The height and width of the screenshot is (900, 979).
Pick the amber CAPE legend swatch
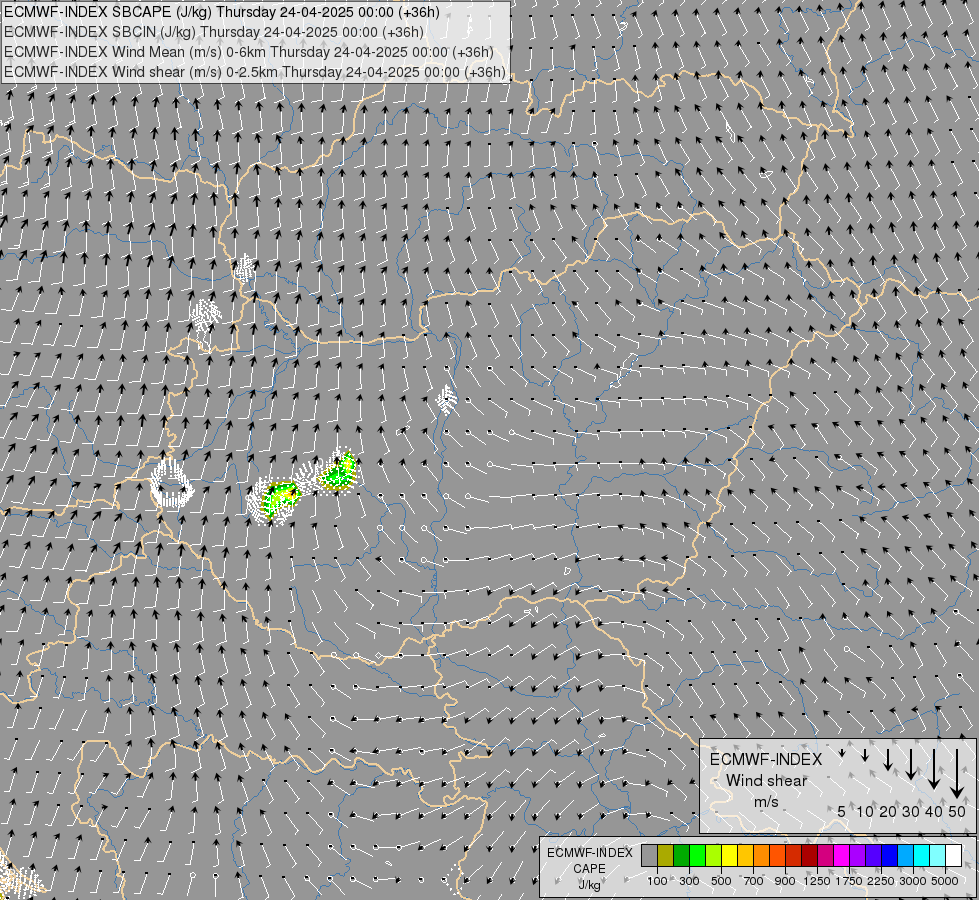745,856
